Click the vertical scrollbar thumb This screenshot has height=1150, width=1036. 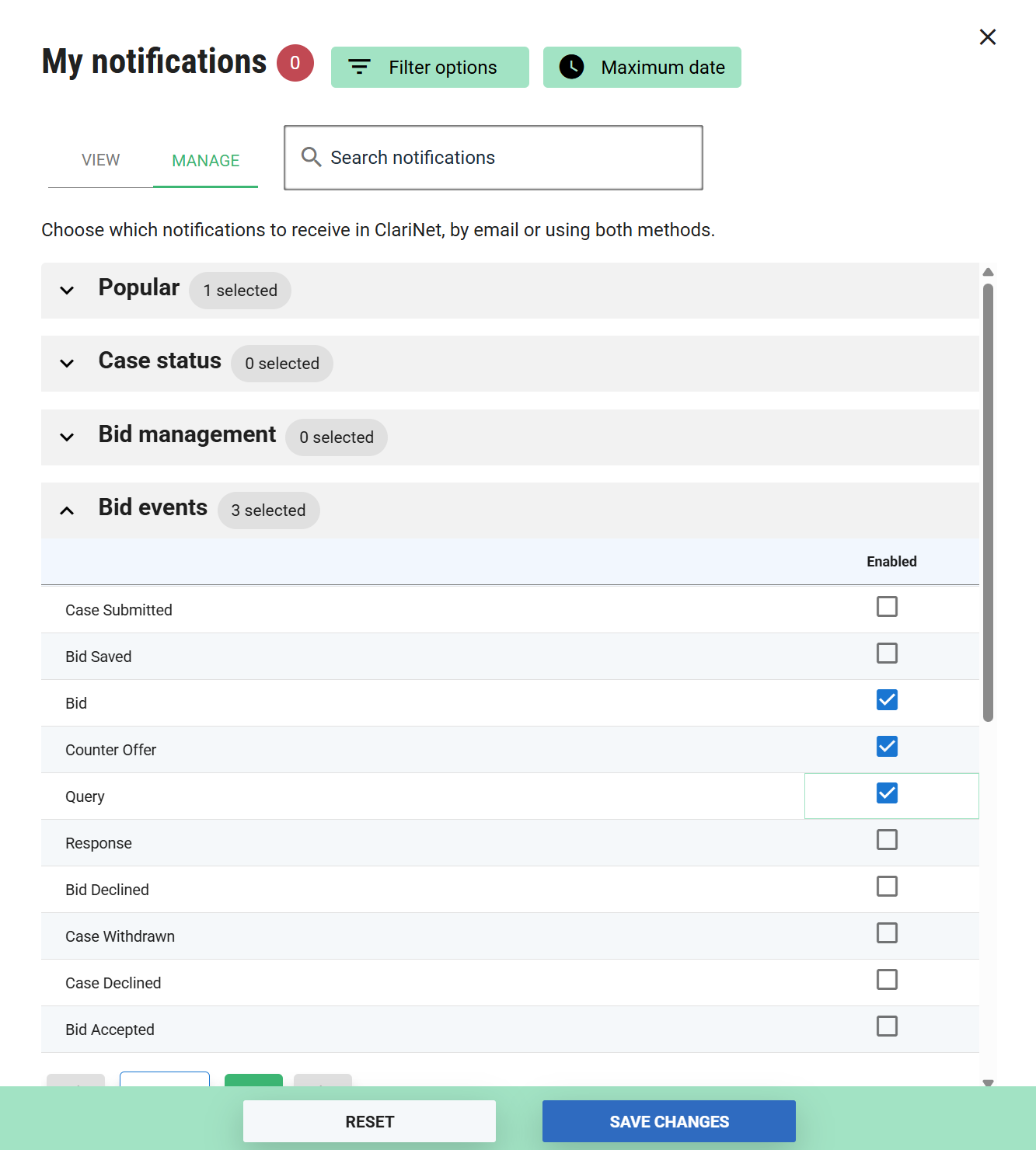coord(988,502)
